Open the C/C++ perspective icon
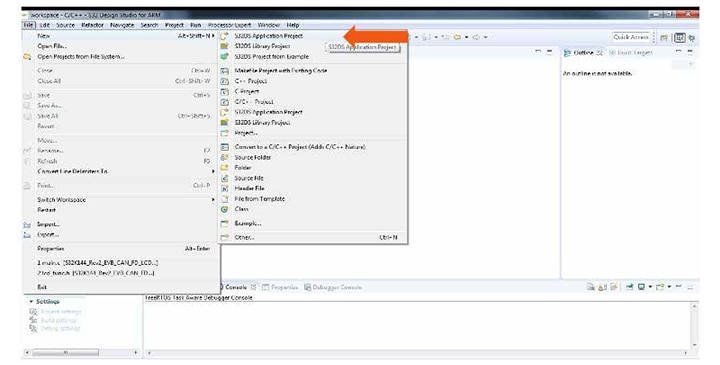Viewport: 720px width, 365px height. [x=680, y=38]
